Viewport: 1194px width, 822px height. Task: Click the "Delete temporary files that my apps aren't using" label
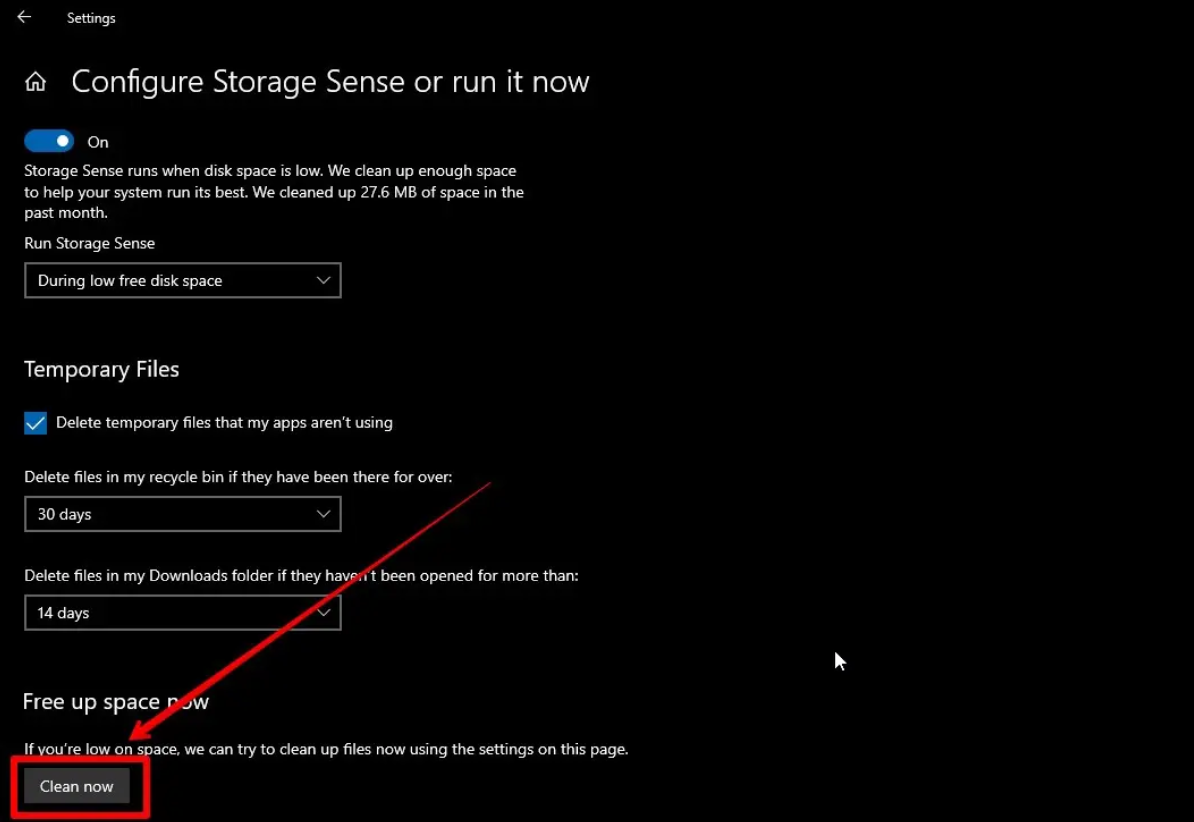tap(224, 423)
